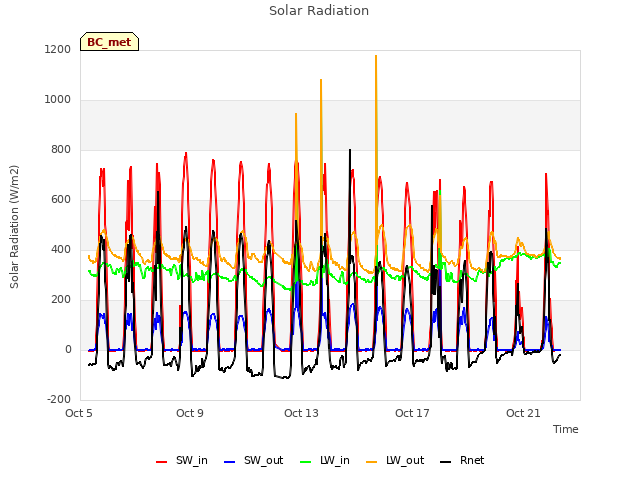
Task: Click the 1000 y-axis tick label
Action: 58,100
